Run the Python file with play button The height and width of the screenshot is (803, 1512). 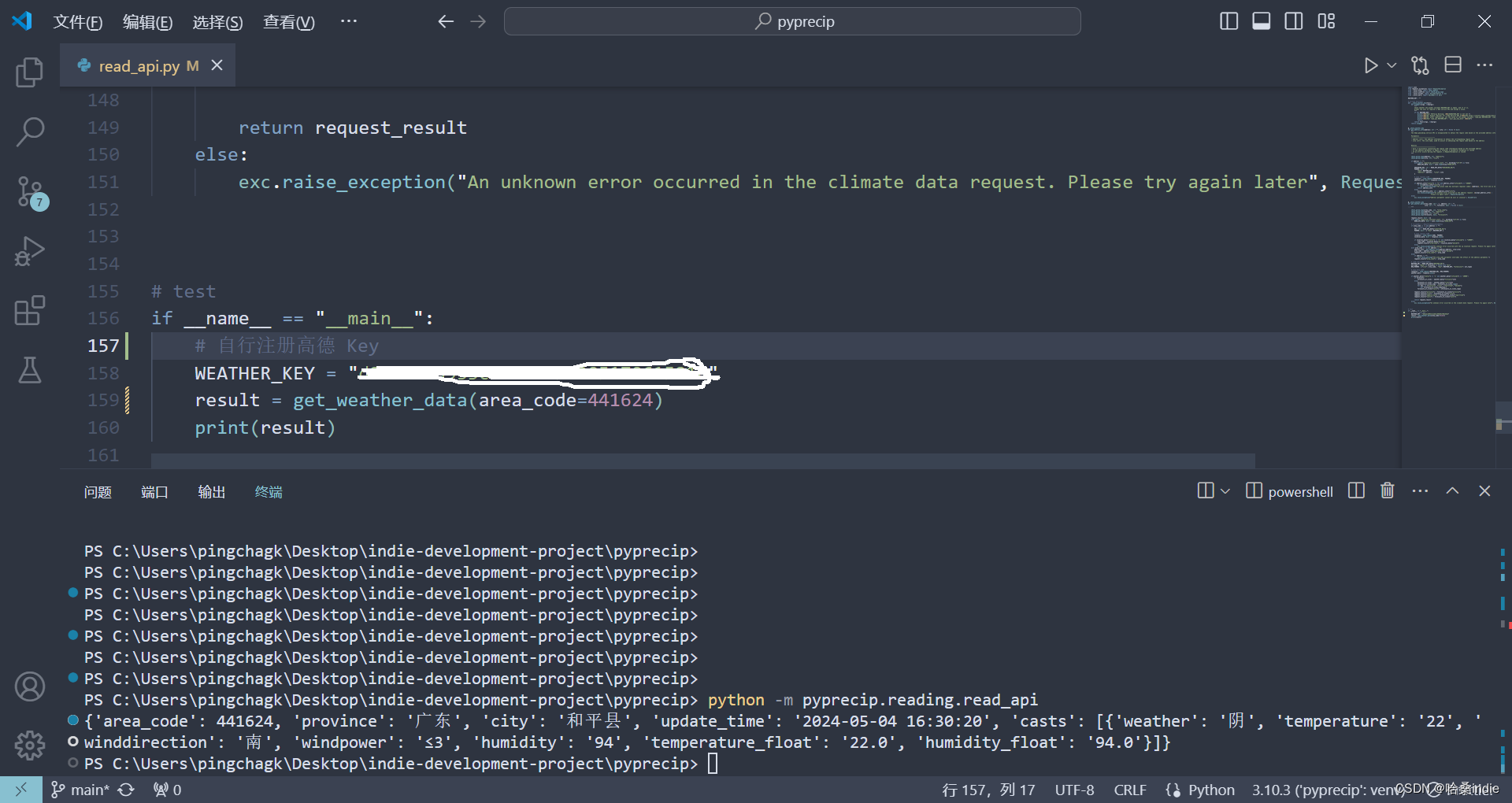pyautogui.click(x=1371, y=65)
